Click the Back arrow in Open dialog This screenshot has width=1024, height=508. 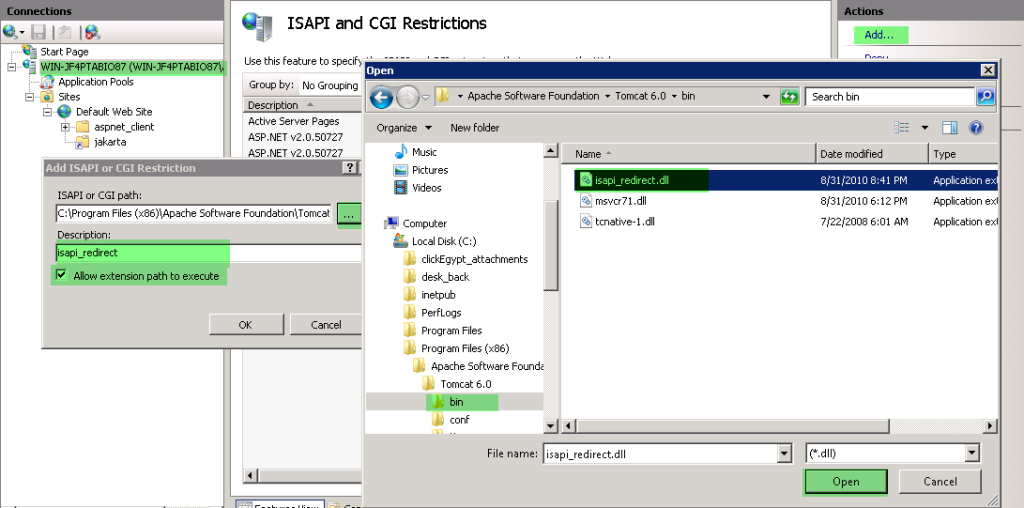tap(381, 97)
